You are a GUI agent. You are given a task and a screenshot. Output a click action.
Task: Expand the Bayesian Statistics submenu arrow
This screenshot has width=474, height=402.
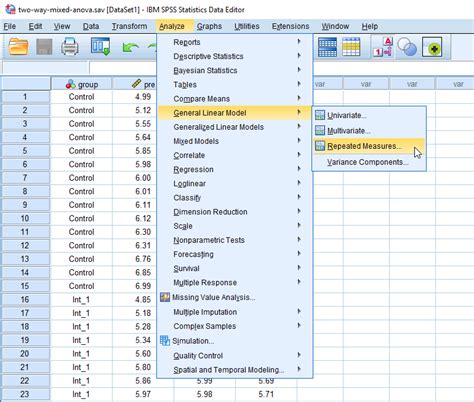click(x=299, y=70)
